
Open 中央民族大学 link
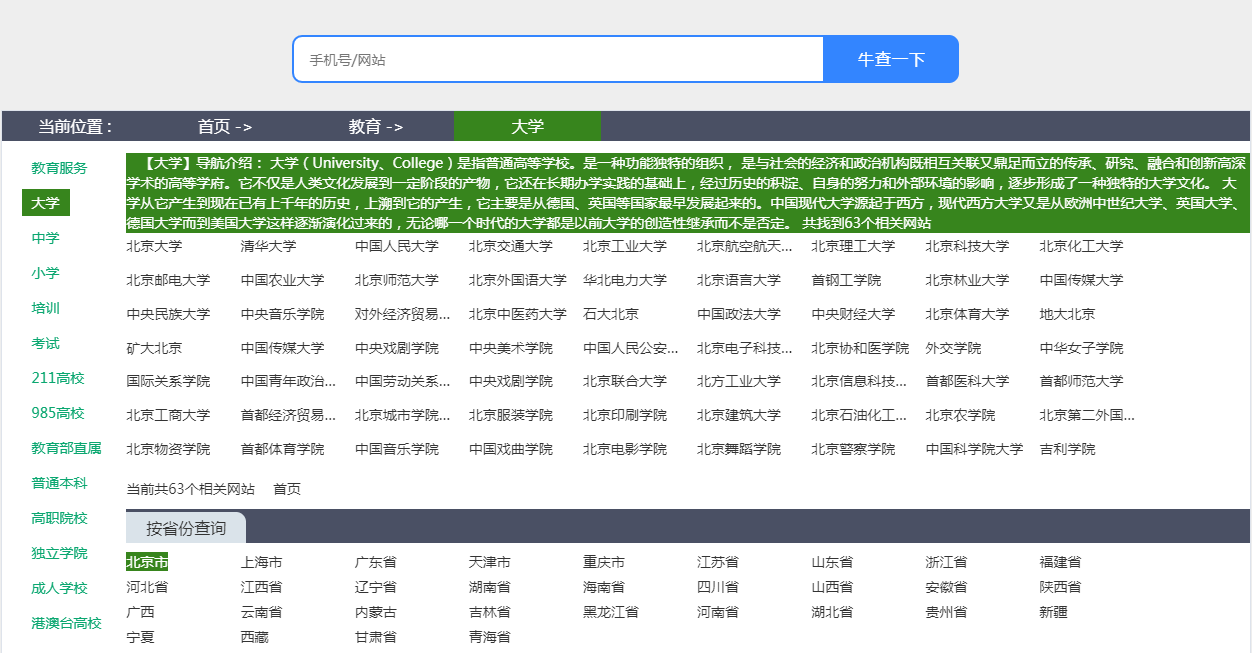point(168,314)
